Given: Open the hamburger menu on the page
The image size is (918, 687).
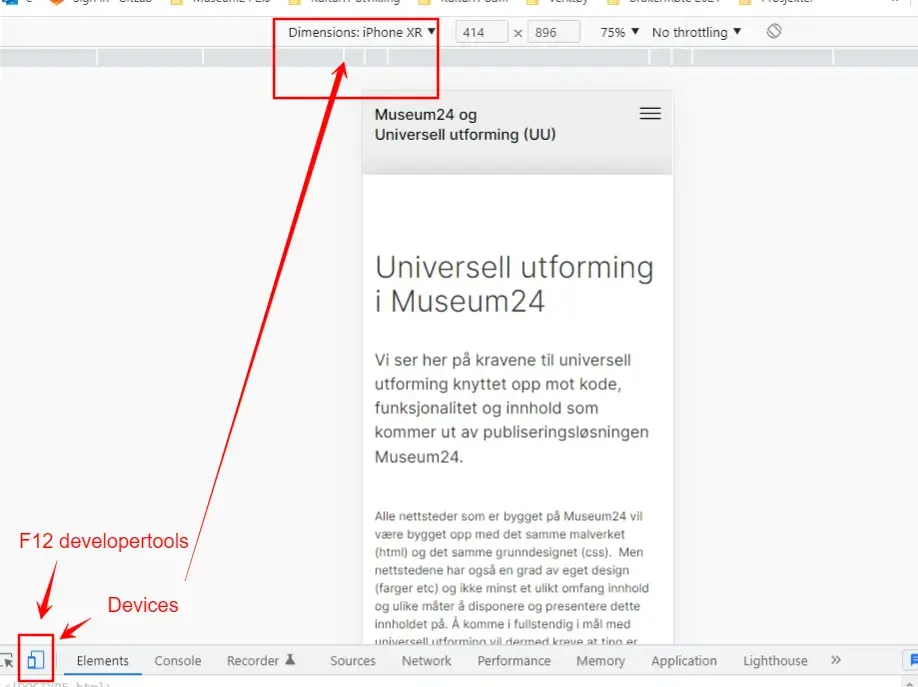Looking at the screenshot, I should click(650, 114).
